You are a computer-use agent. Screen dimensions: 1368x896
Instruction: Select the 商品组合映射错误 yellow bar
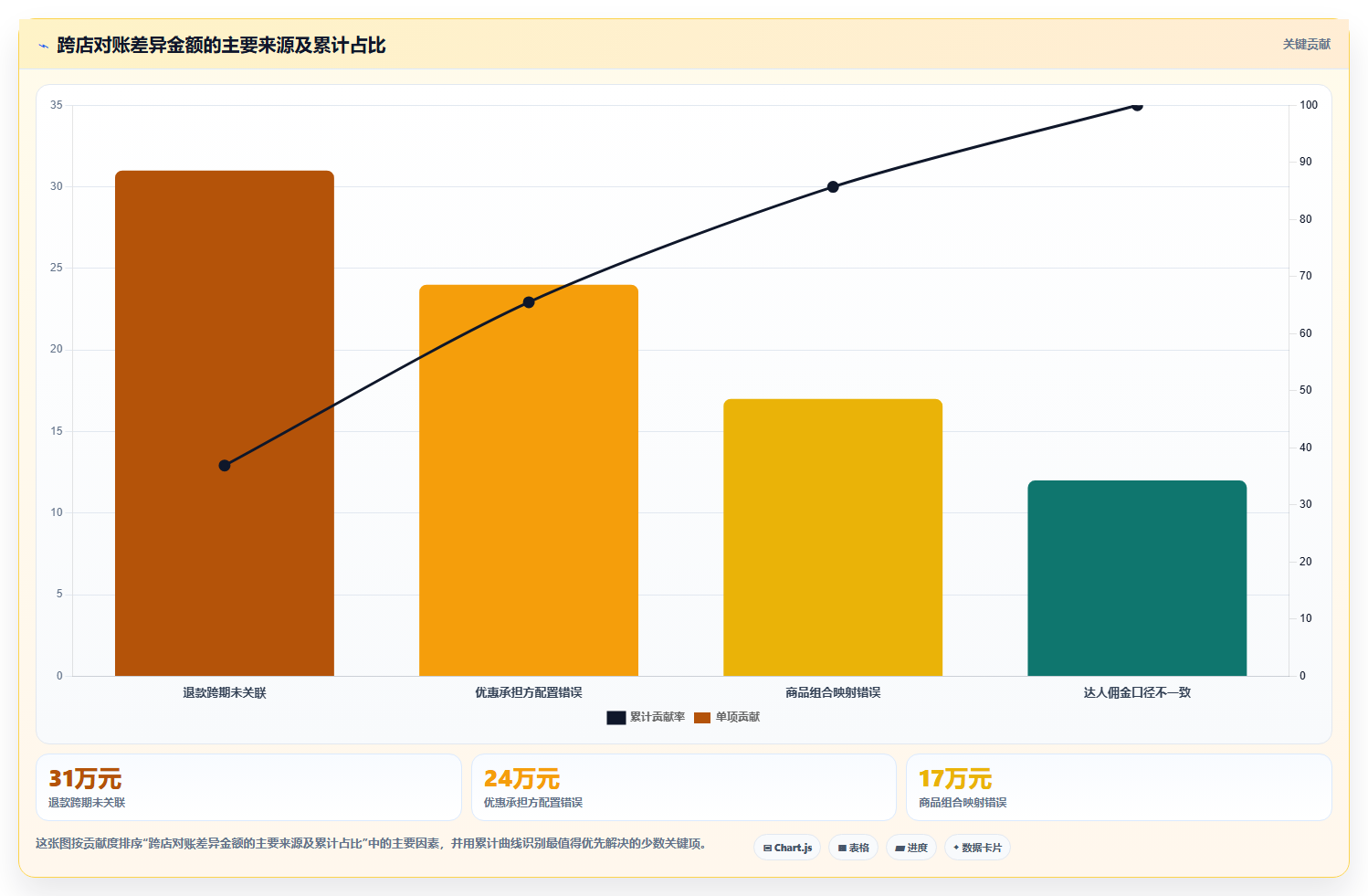click(833, 537)
